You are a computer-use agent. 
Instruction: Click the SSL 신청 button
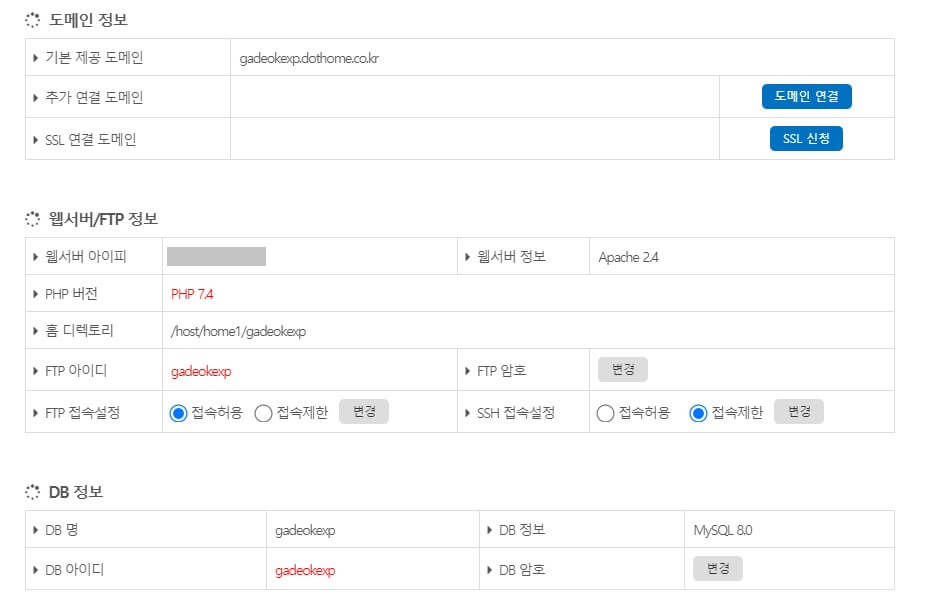[x=806, y=138]
